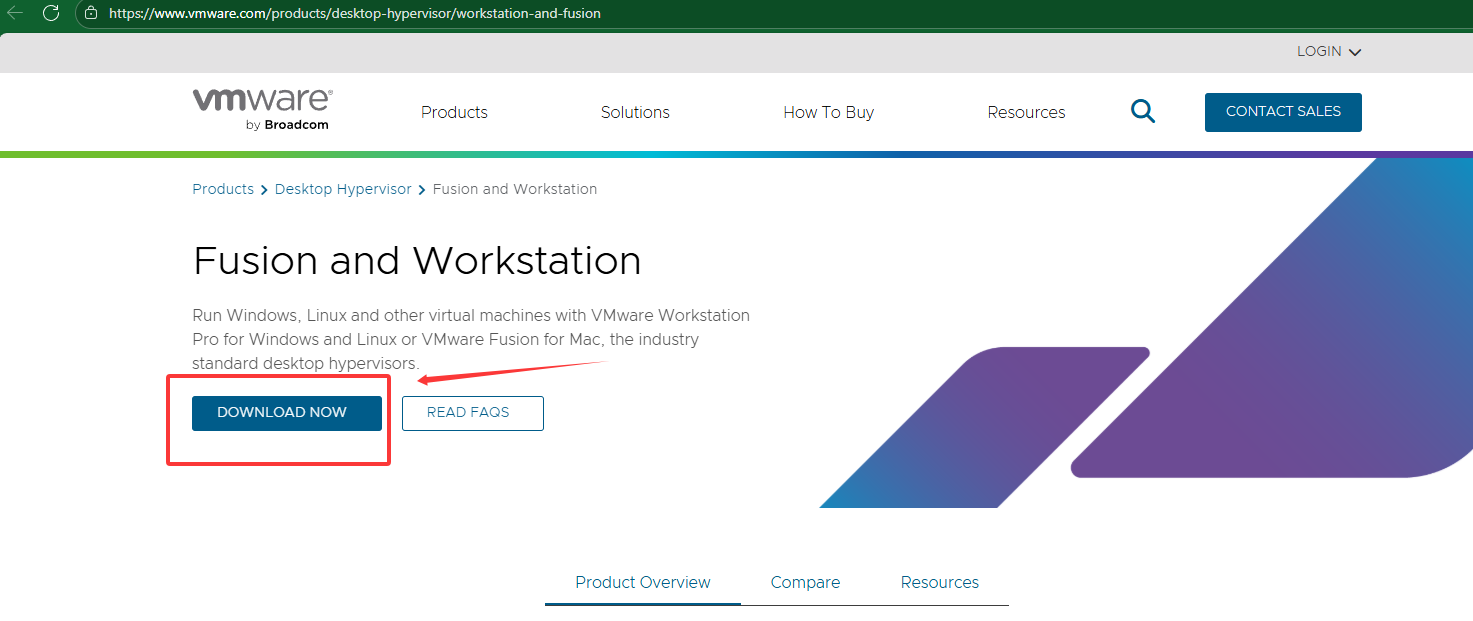The height and width of the screenshot is (621, 1473).
Task: Open the search magnifier icon
Action: click(1143, 111)
